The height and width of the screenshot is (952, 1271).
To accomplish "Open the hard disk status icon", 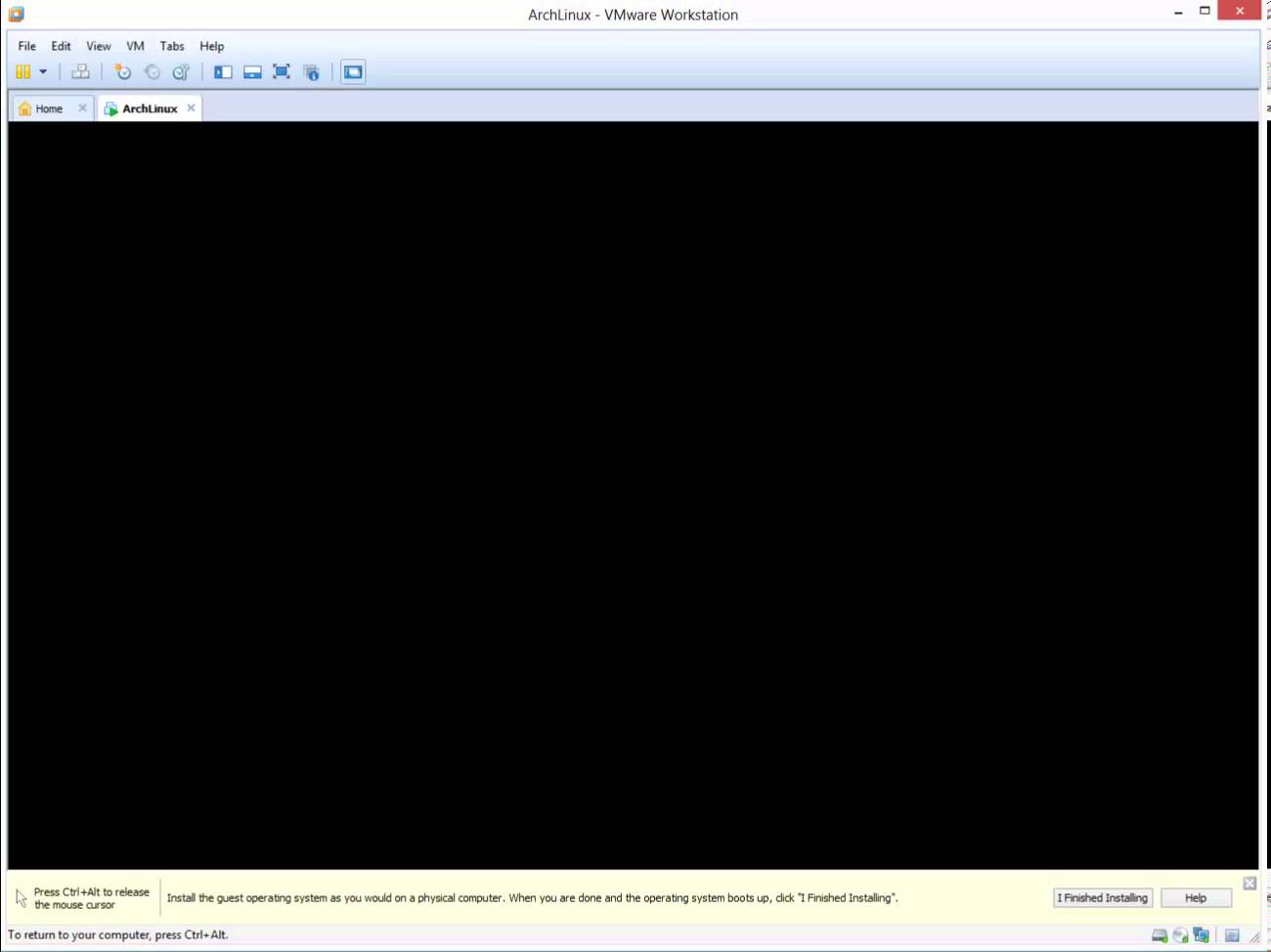I will click(x=1160, y=934).
